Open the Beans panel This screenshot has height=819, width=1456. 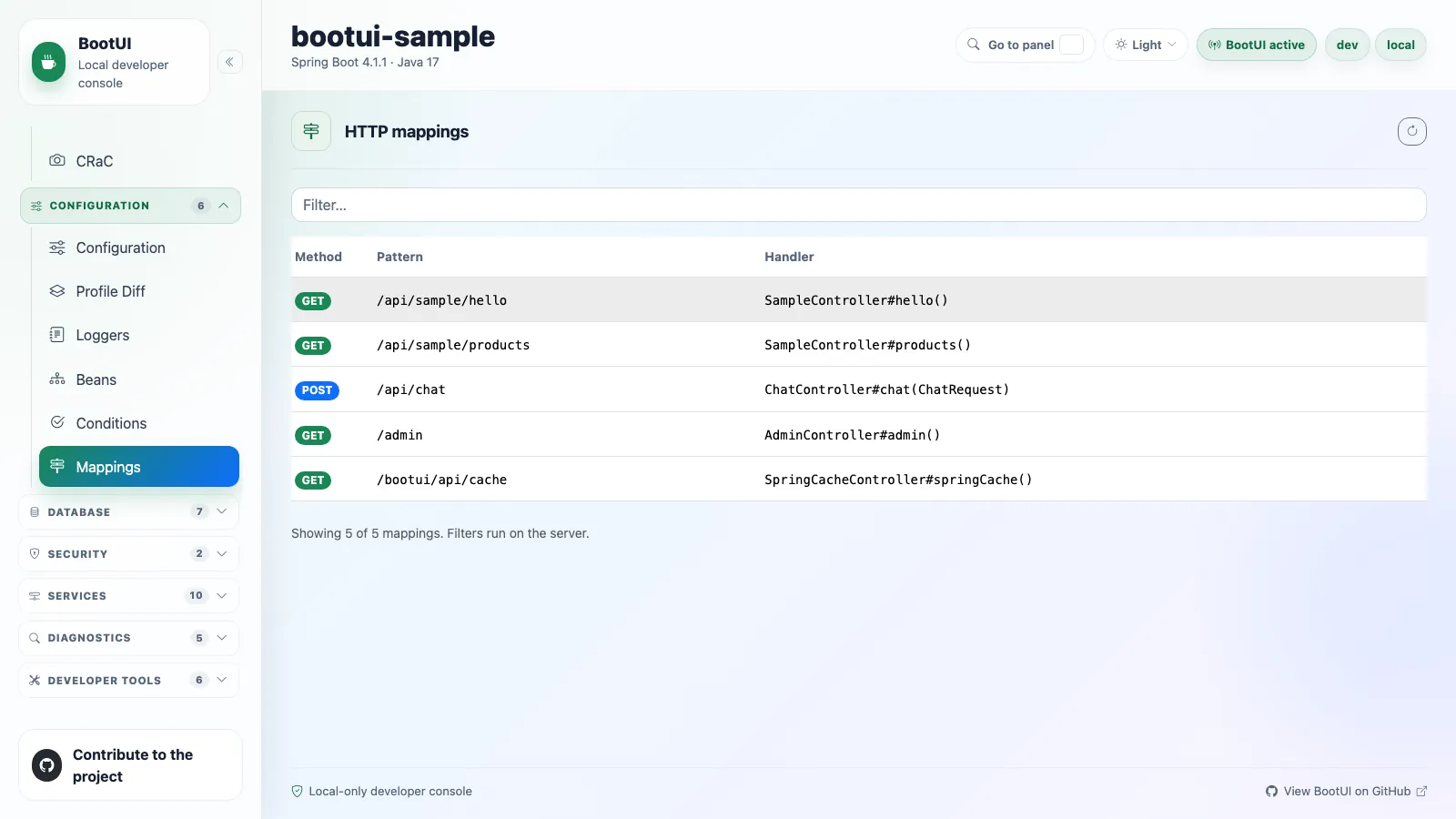click(138, 379)
